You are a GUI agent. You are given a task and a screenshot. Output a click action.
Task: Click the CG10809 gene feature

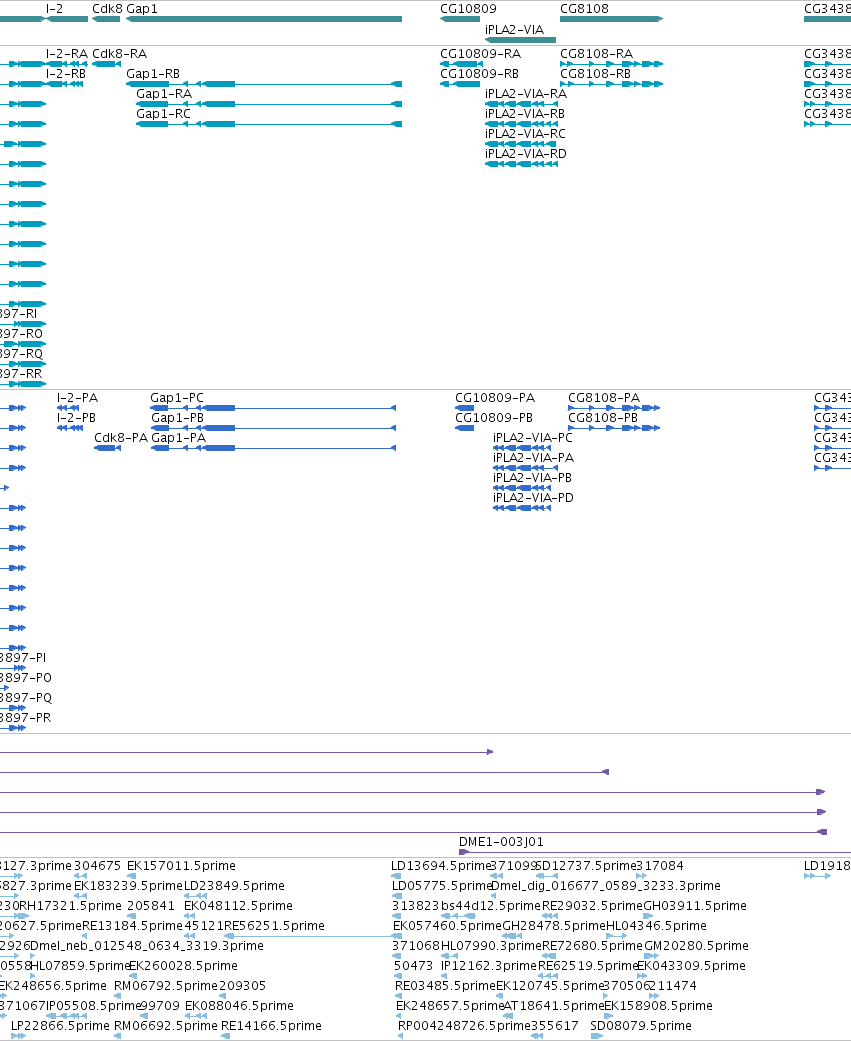click(459, 19)
